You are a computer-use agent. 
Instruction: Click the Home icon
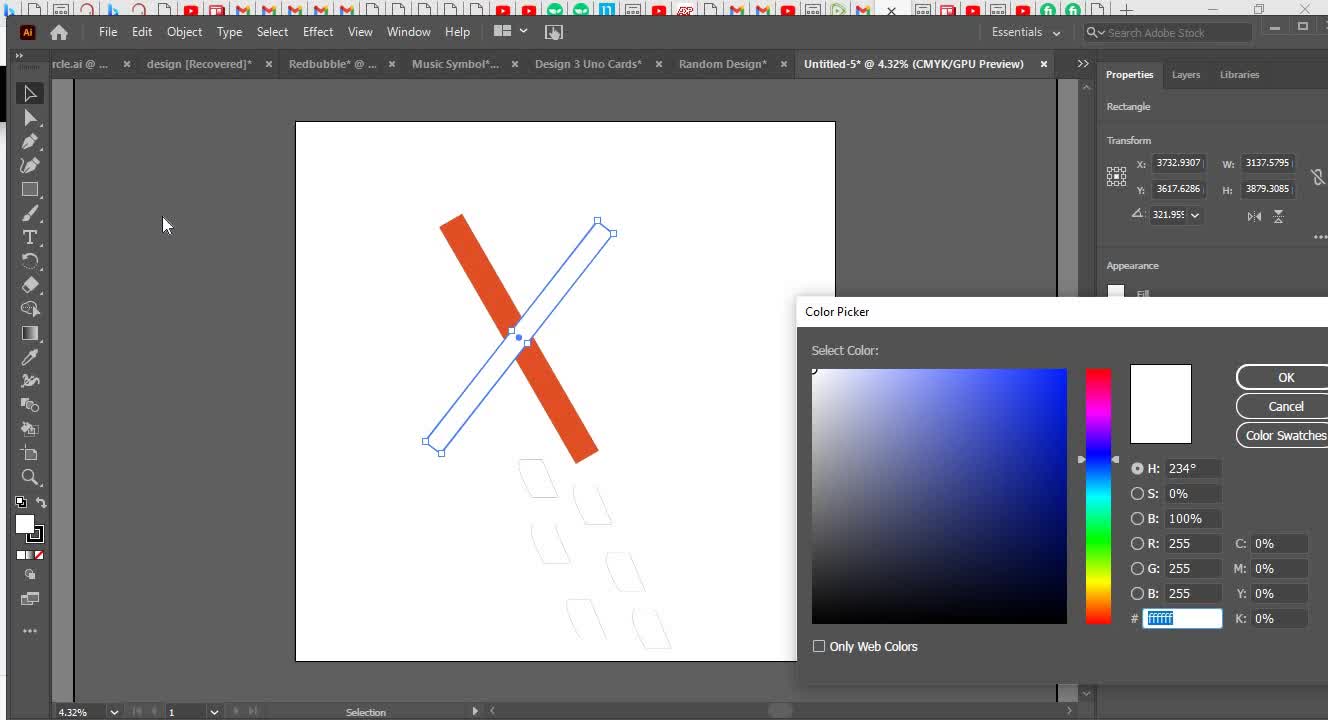(59, 32)
